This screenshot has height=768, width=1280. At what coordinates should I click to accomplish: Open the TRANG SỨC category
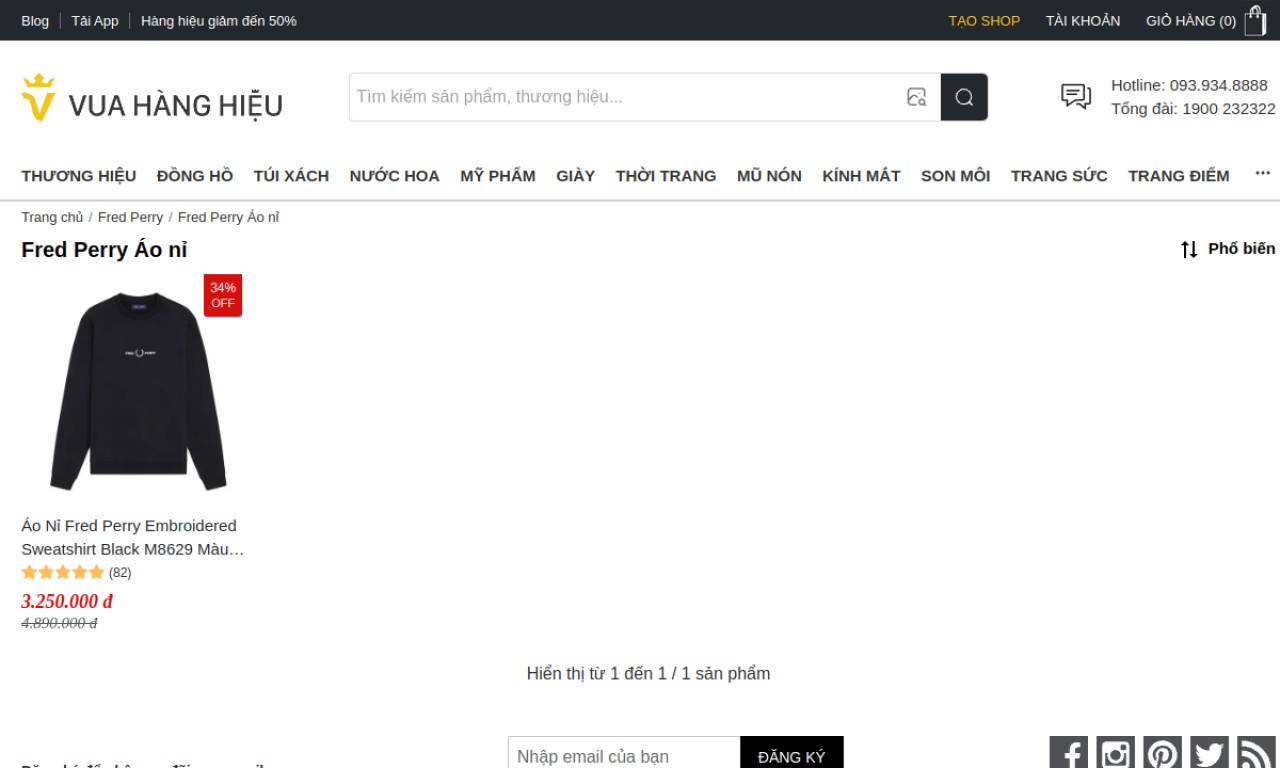tap(1059, 176)
